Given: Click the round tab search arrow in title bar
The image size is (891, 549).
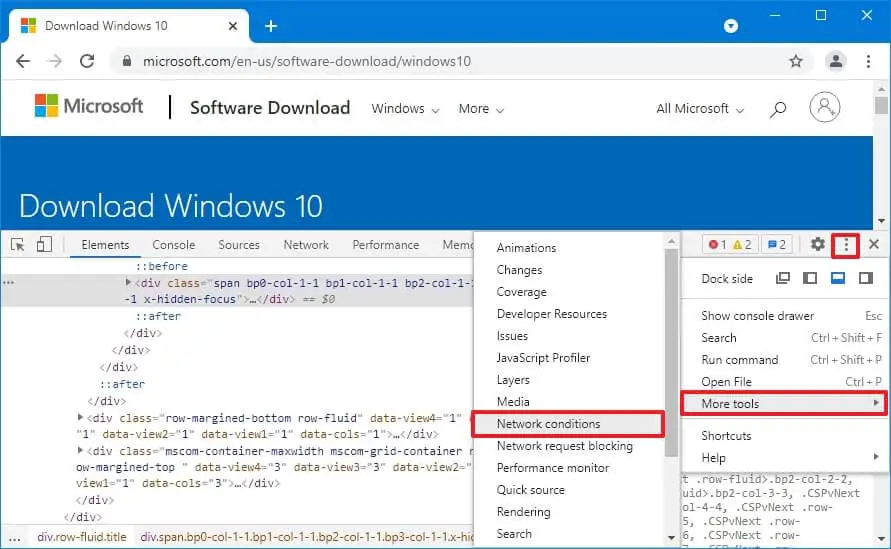Looking at the screenshot, I should tap(731, 26).
